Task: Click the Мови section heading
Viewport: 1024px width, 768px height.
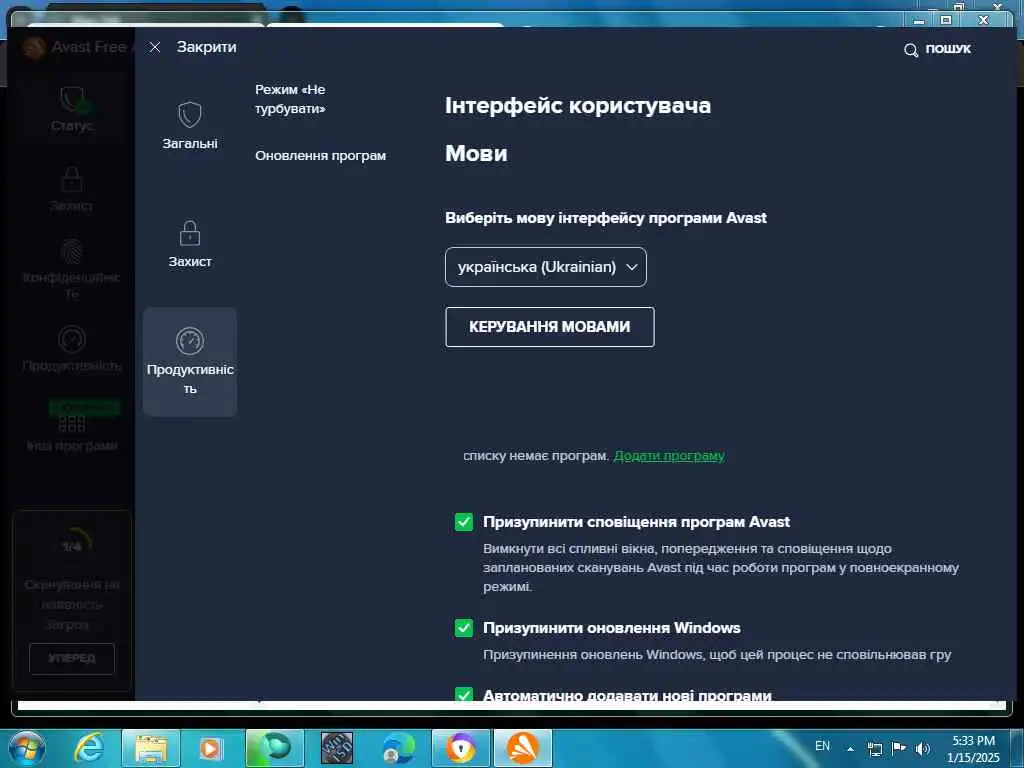Action: click(476, 153)
